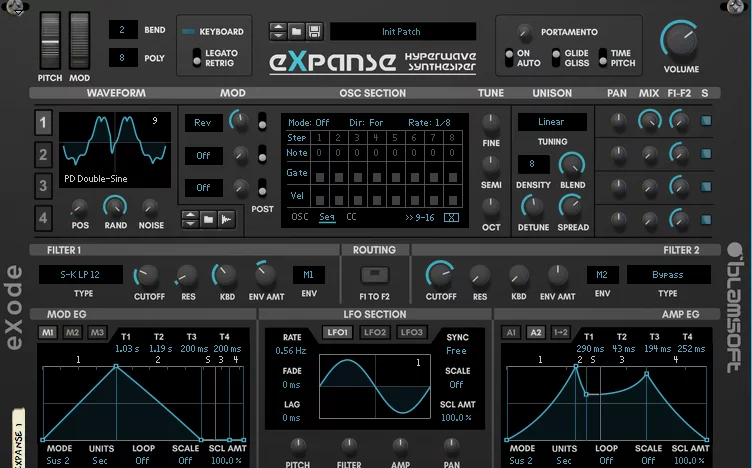This screenshot has height=468, width=752.
Task: Click the Init Patch name display
Action: click(403, 32)
